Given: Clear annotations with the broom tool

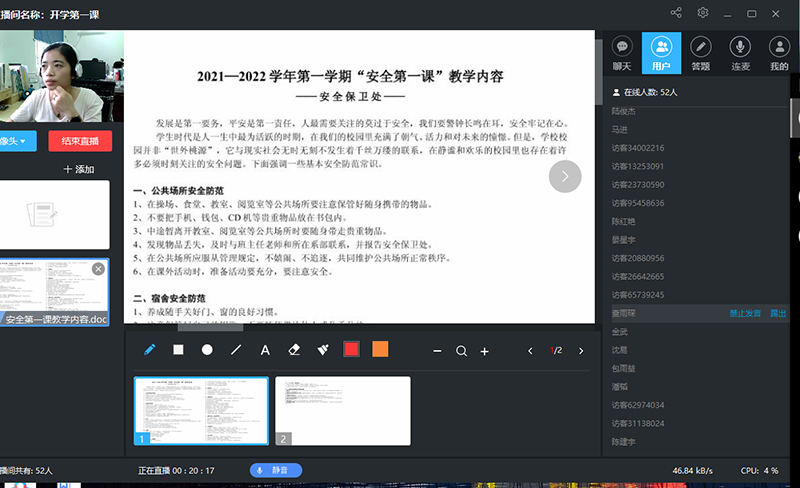Looking at the screenshot, I should coord(323,350).
